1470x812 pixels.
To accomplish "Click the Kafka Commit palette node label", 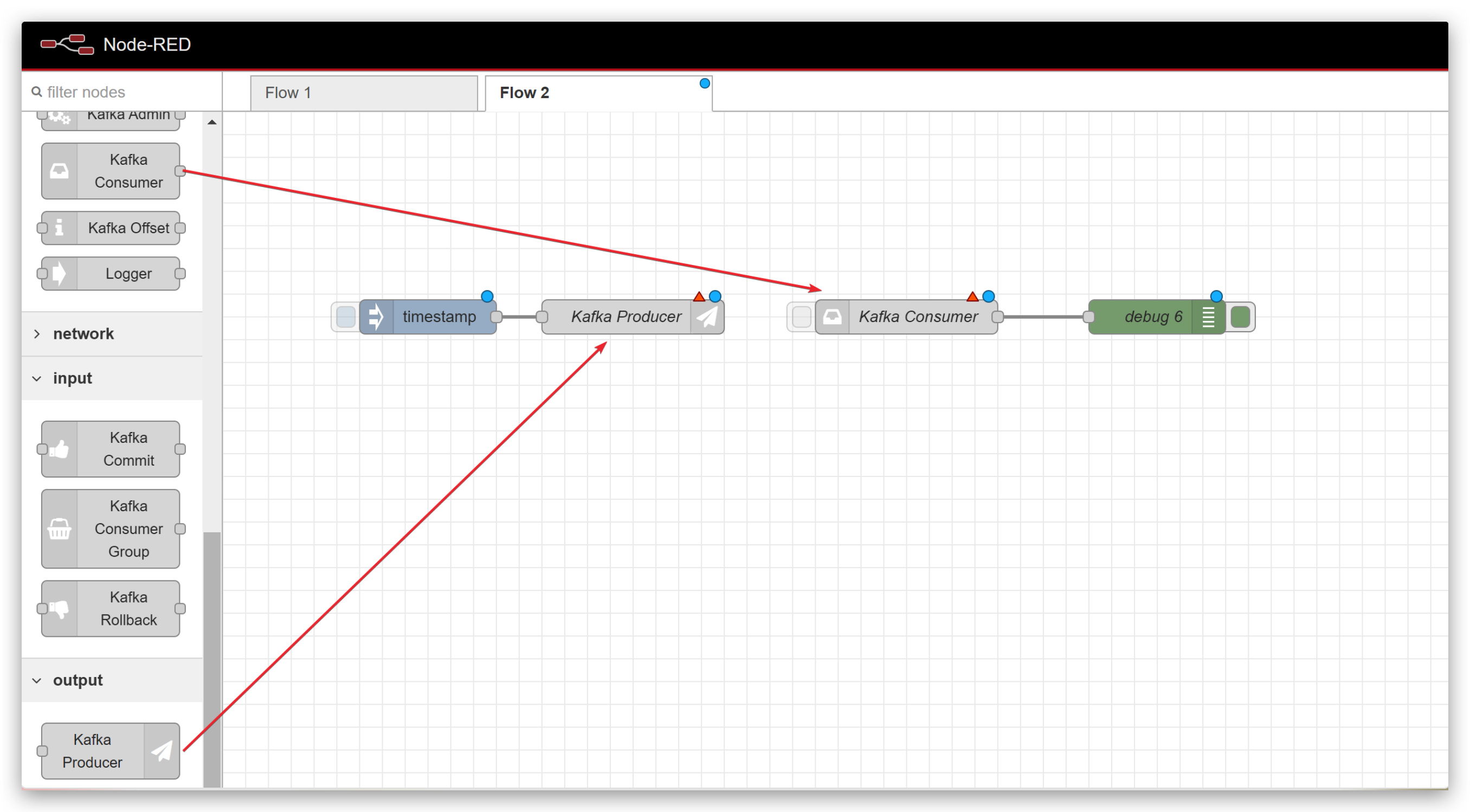I will tap(128, 449).
